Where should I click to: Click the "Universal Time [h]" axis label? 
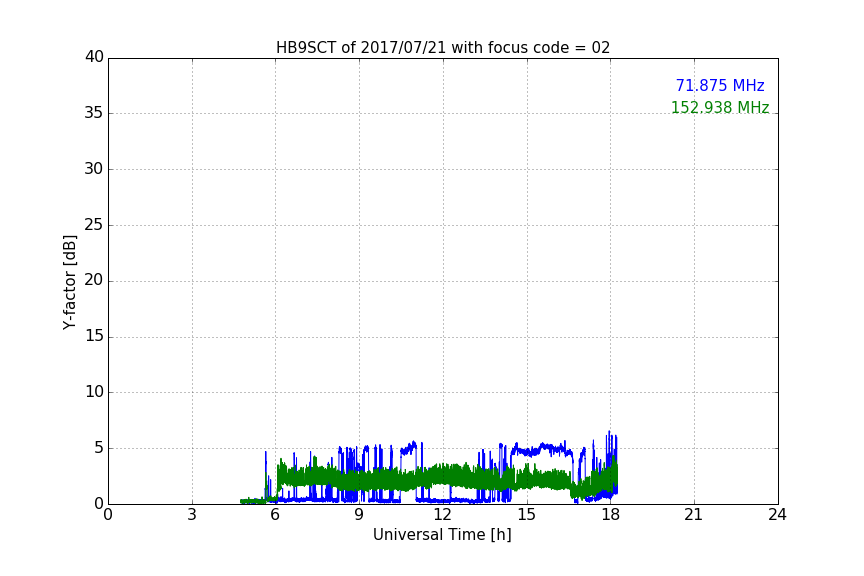[x=442, y=535]
